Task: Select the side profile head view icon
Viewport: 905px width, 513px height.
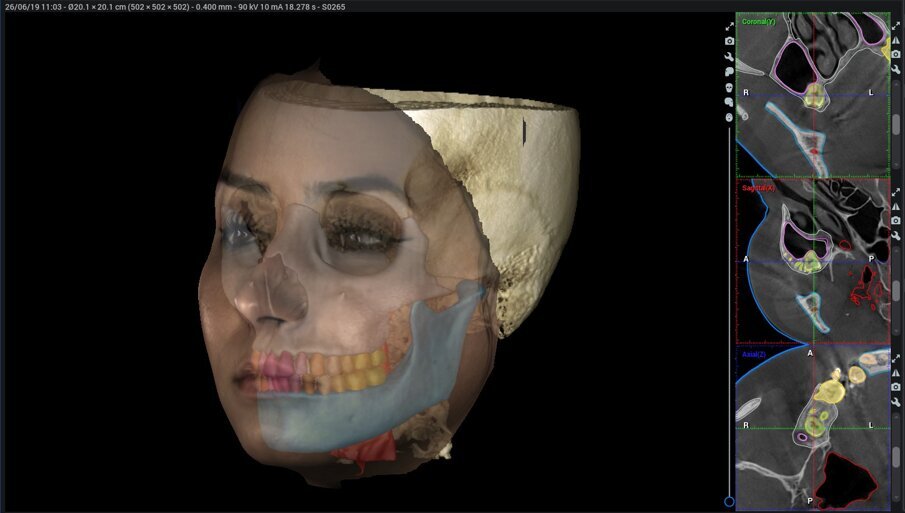Action: (729, 71)
